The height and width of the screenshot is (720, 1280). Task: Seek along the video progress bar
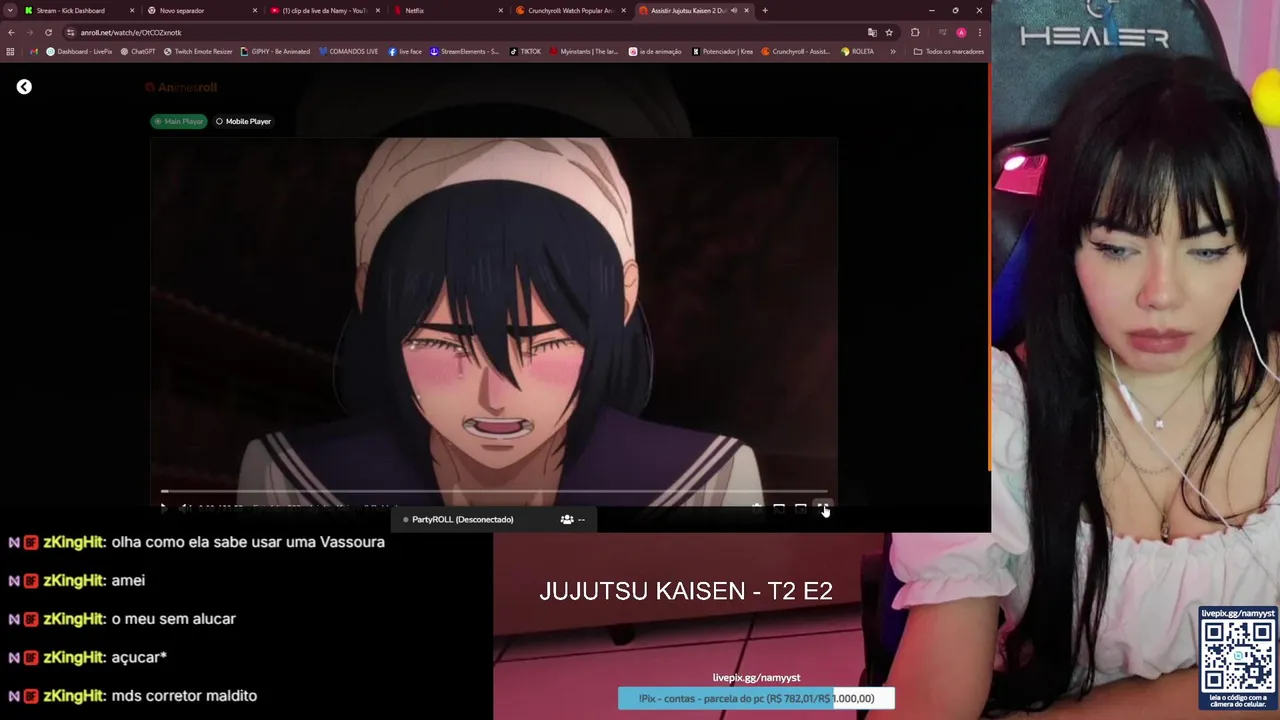pos(494,491)
